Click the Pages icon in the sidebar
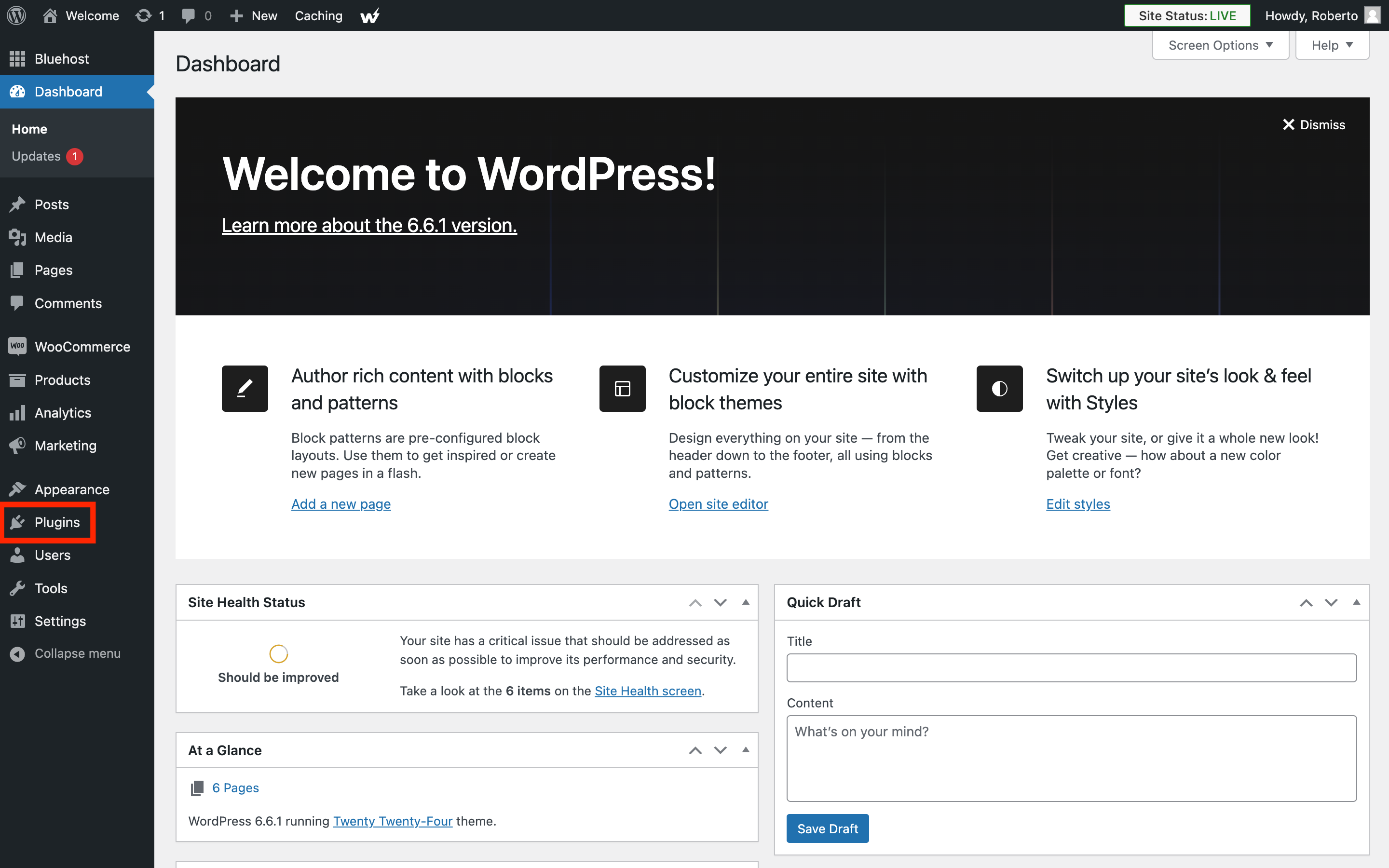This screenshot has height=868, width=1389. pos(17,270)
